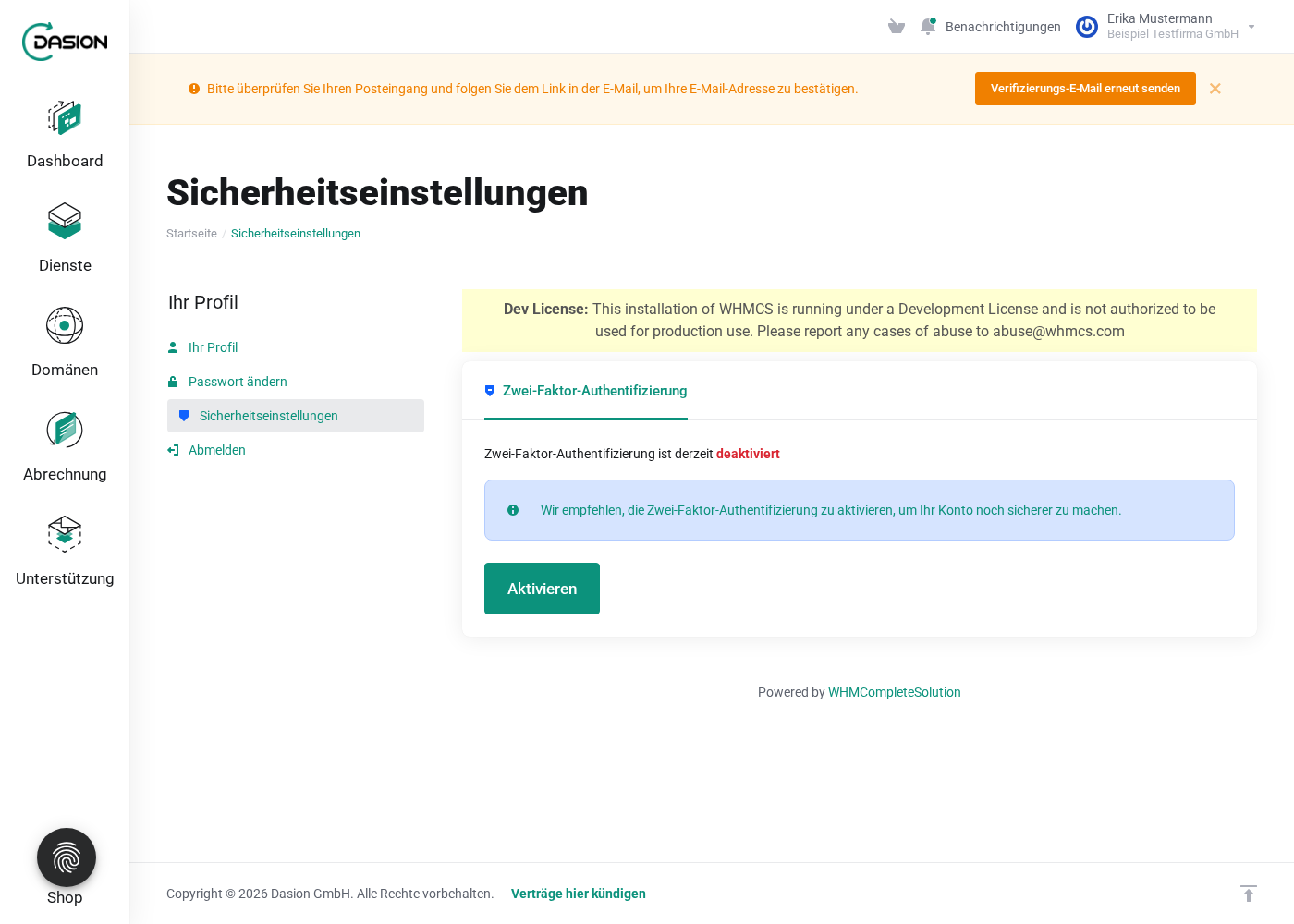Open the WHMCompleteSolution link

(x=894, y=692)
